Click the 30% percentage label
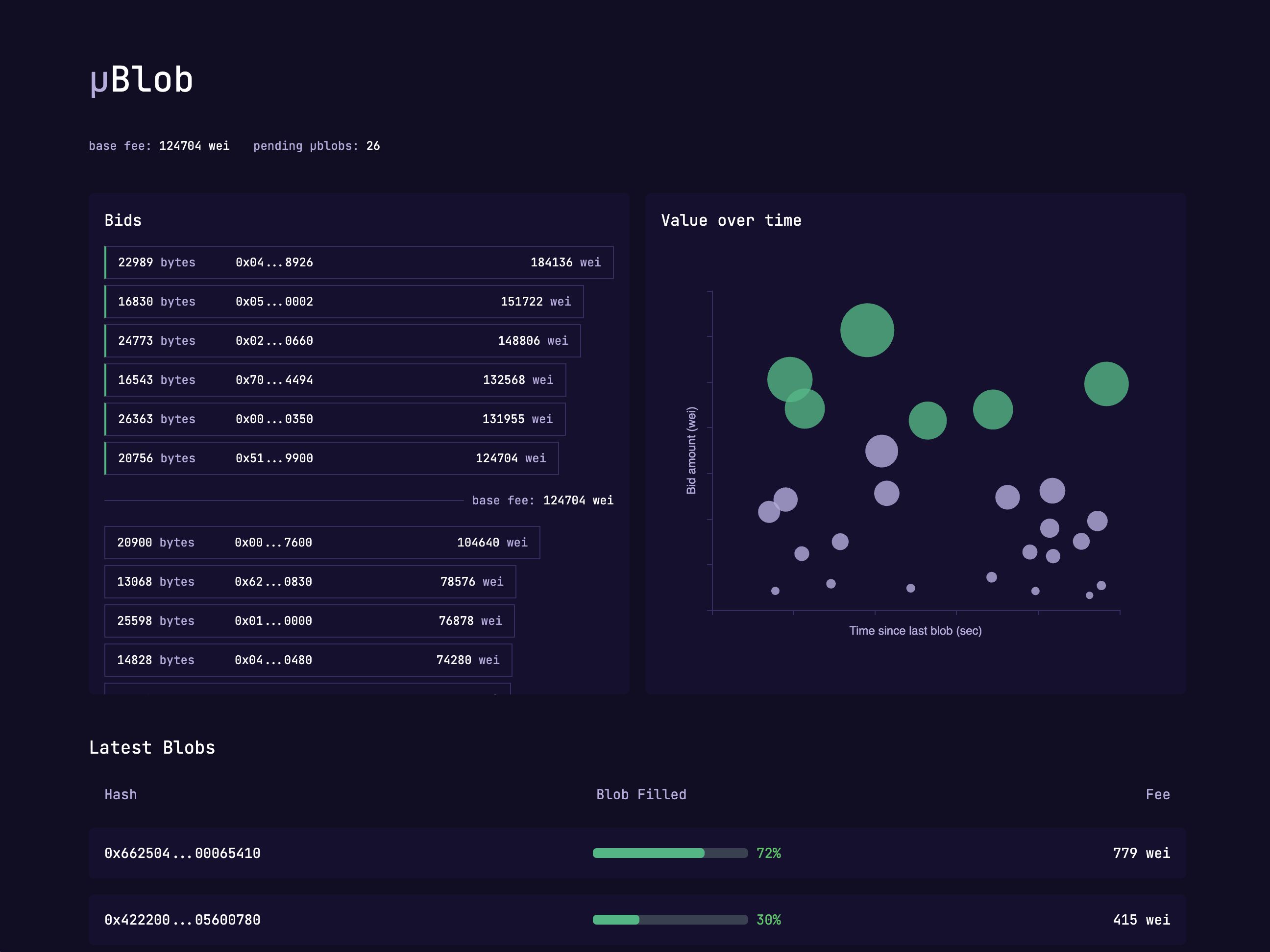The width and height of the screenshot is (1270, 952). click(x=769, y=920)
